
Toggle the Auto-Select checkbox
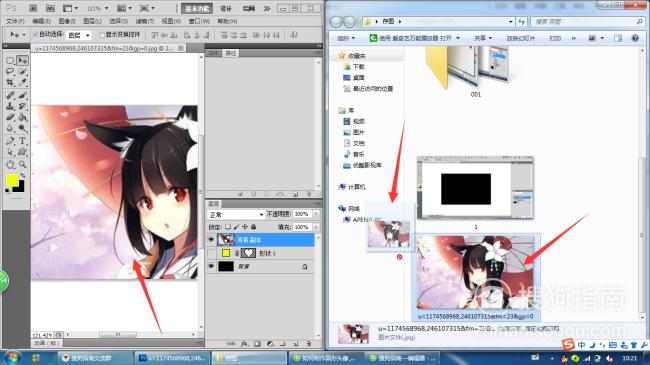point(36,34)
